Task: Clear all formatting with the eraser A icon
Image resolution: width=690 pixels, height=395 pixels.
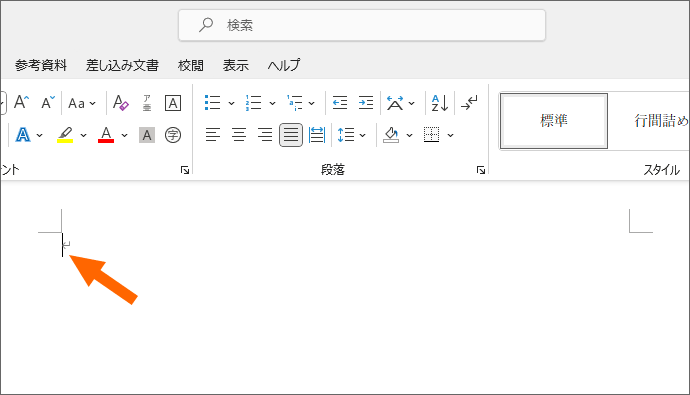Action: (121, 103)
